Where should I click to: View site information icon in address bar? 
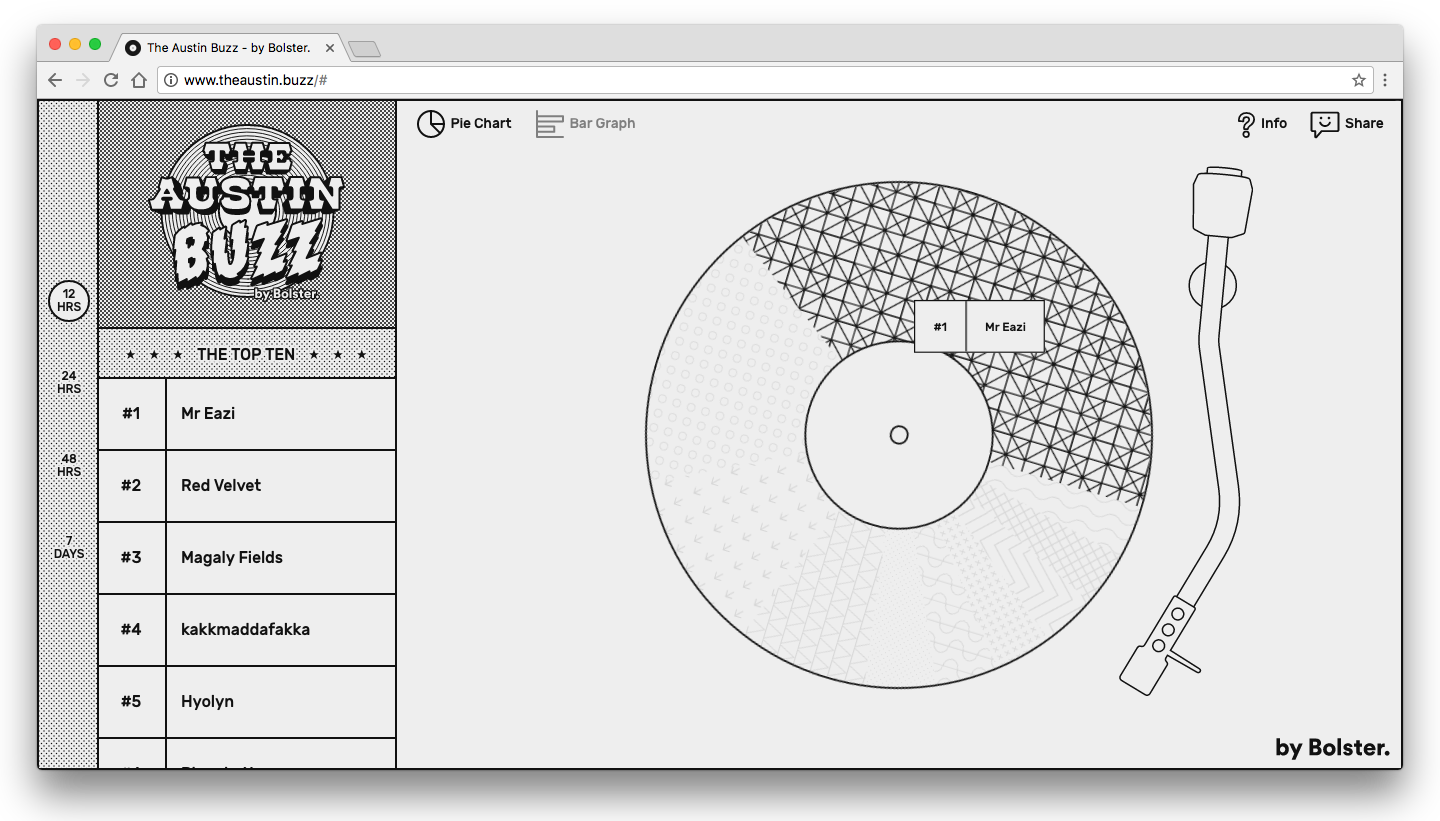click(171, 80)
